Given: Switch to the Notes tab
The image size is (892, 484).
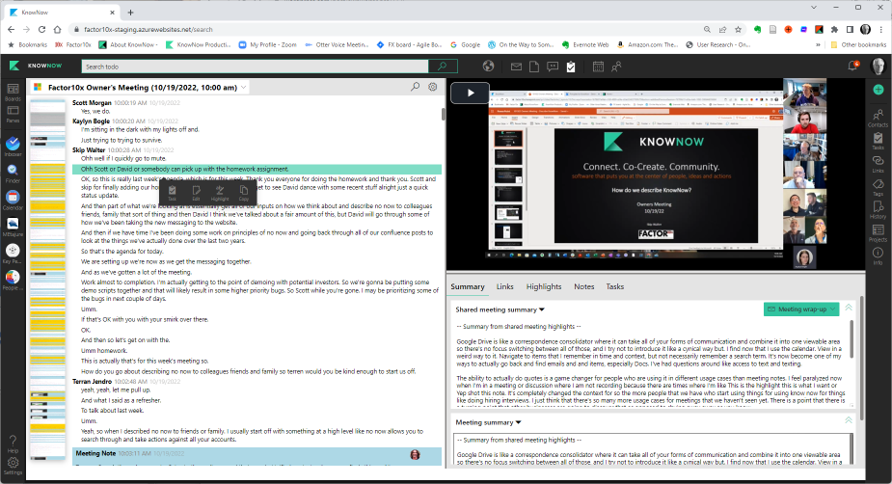Looking at the screenshot, I should (x=584, y=287).
